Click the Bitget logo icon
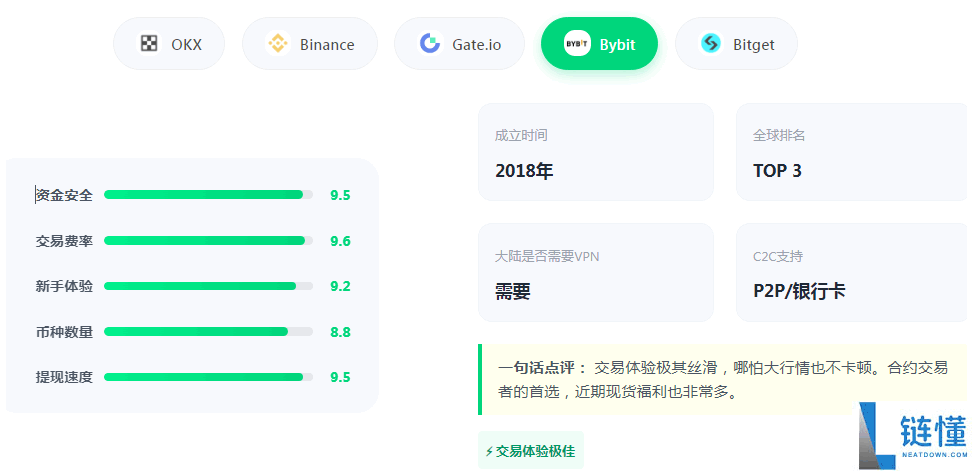The width and height of the screenshot is (972, 471). 710,43
